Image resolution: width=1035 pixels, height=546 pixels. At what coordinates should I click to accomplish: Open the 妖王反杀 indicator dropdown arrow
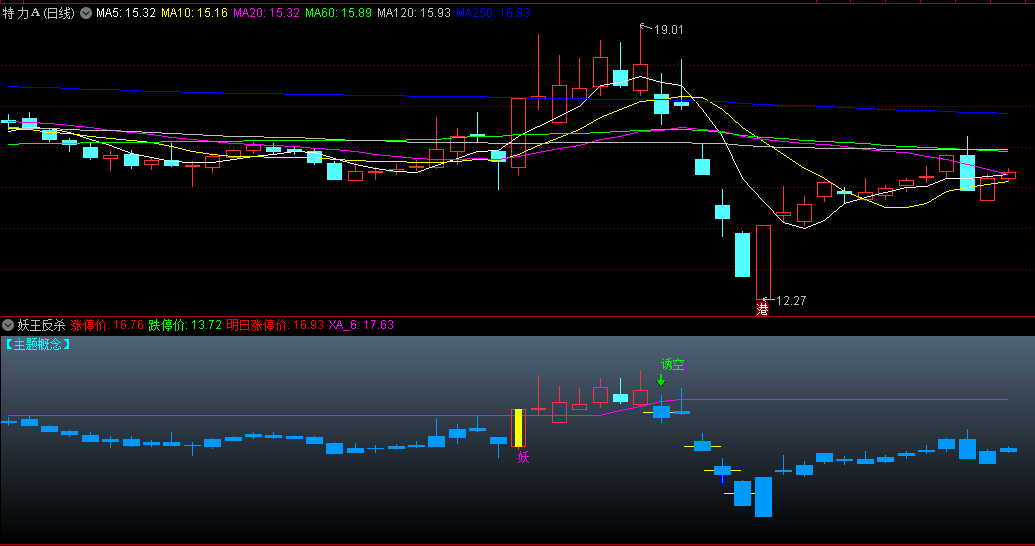pyautogui.click(x=8, y=325)
